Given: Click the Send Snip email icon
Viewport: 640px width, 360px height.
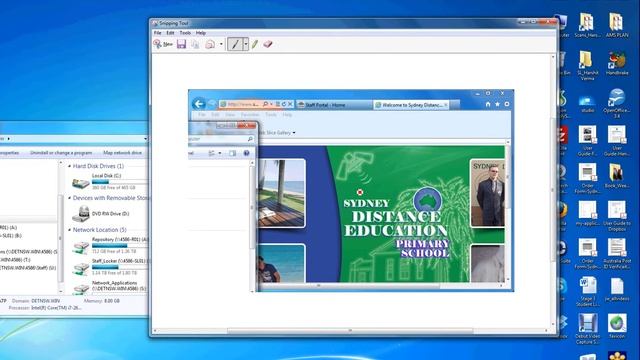Looking at the screenshot, I should (210, 44).
